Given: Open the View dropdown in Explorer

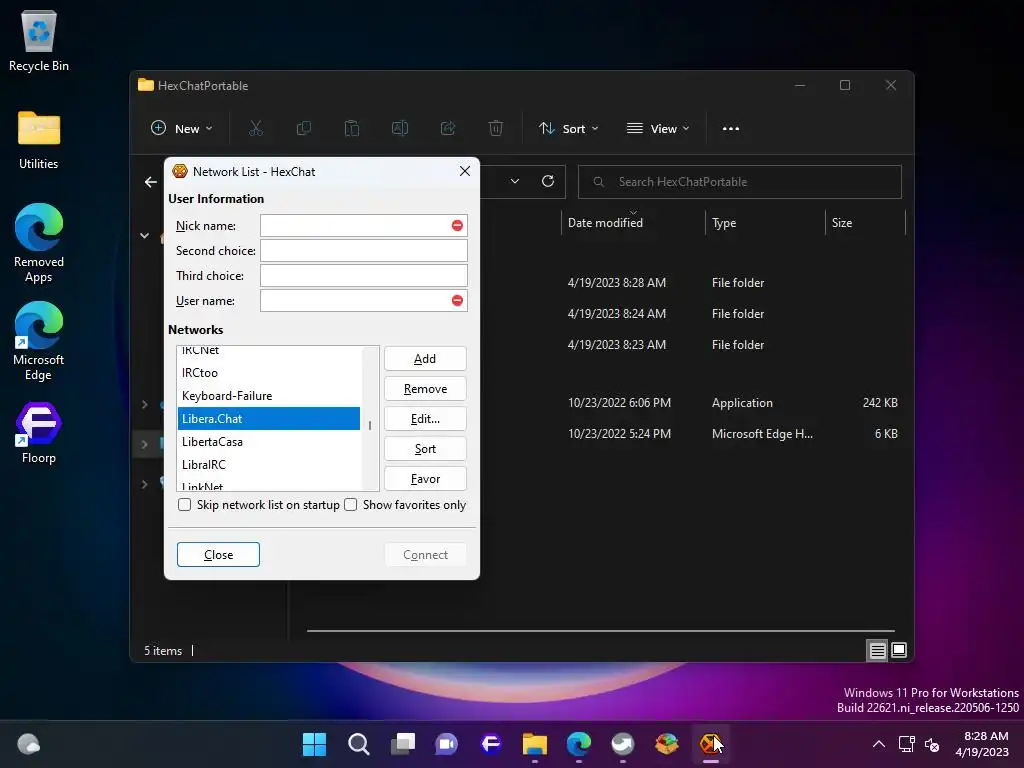Looking at the screenshot, I should pos(658,129).
